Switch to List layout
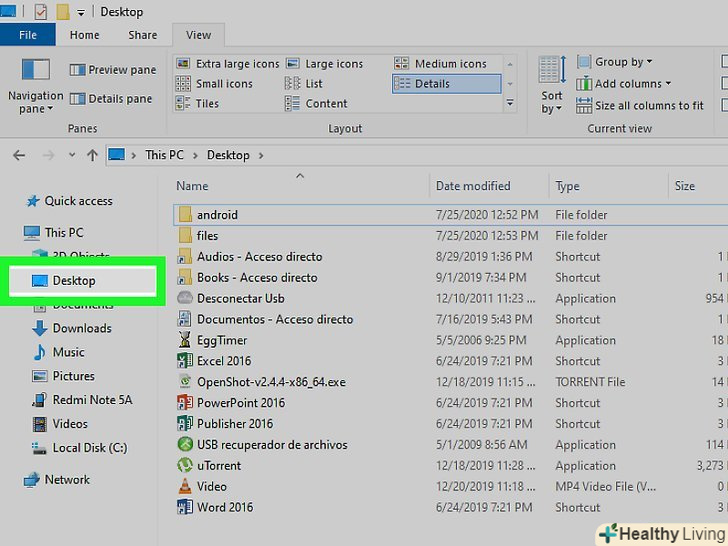 pos(304,84)
